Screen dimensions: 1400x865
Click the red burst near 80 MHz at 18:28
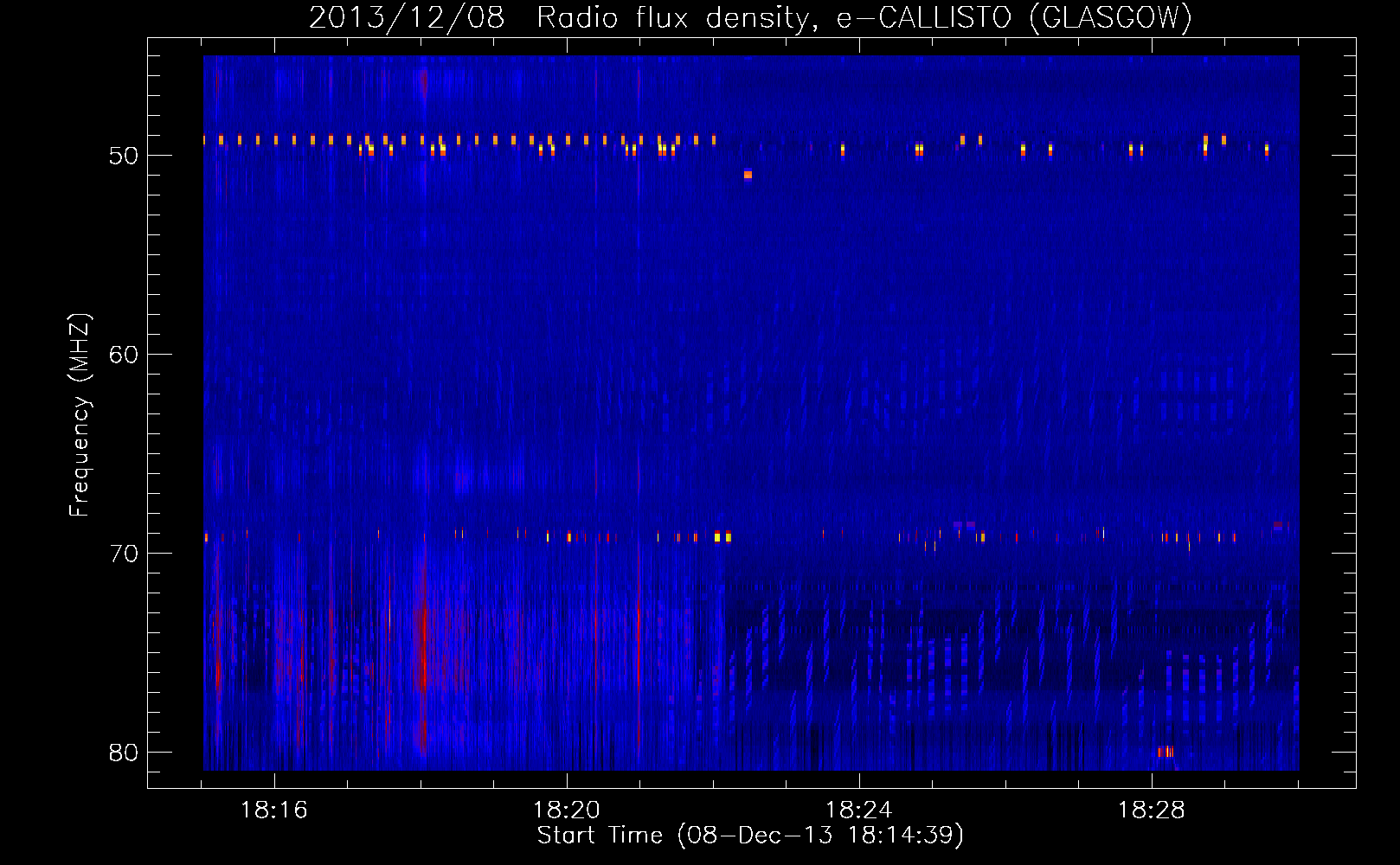click(1166, 752)
